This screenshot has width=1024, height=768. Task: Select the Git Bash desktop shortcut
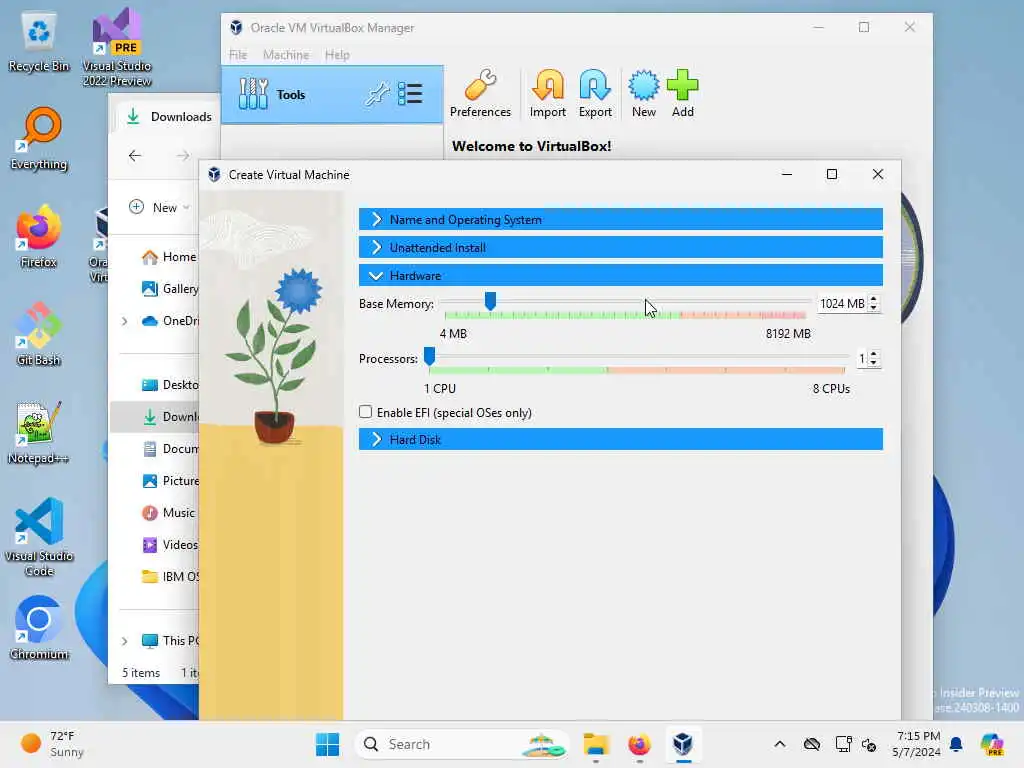click(39, 334)
